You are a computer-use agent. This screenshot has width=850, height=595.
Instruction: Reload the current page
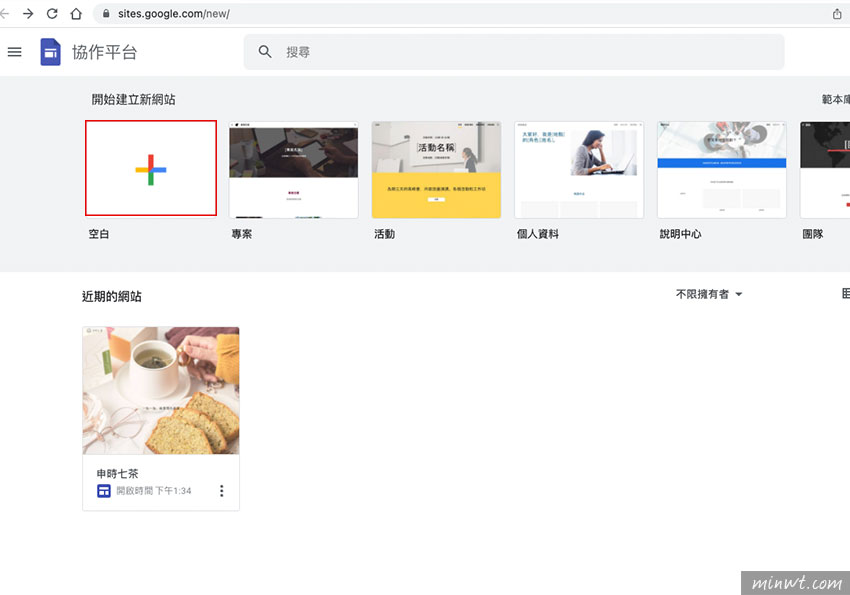(x=52, y=14)
